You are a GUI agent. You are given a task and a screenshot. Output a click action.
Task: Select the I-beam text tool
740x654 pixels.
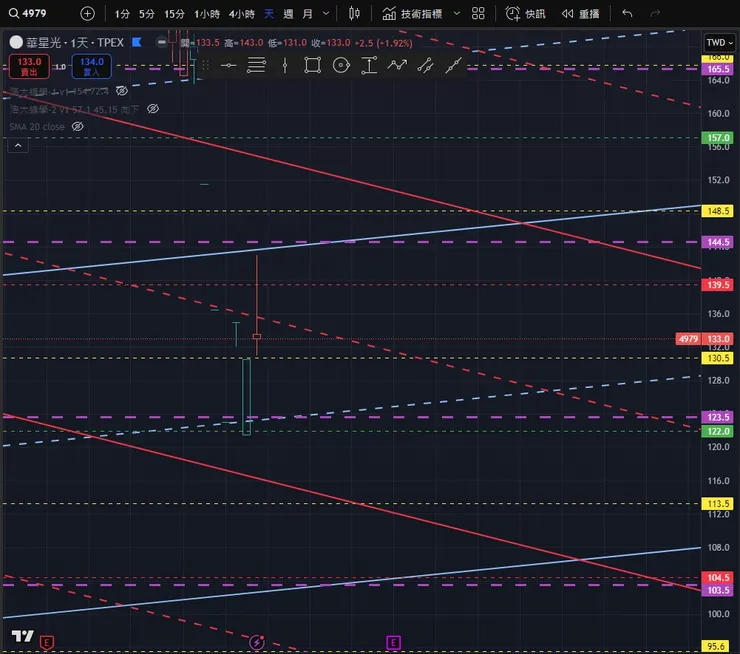tap(369, 66)
